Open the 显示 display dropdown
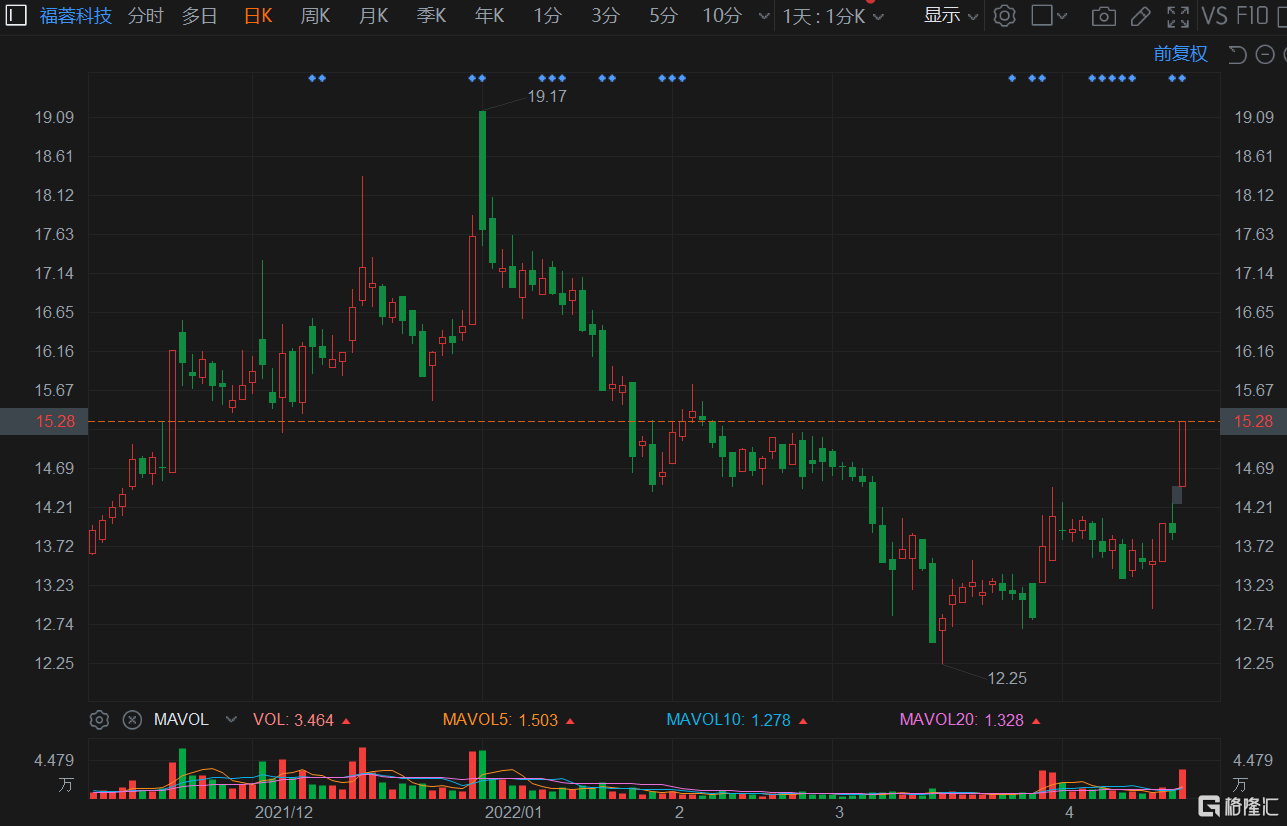The width and height of the screenshot is (1287, 826). (x=951, y=16)
